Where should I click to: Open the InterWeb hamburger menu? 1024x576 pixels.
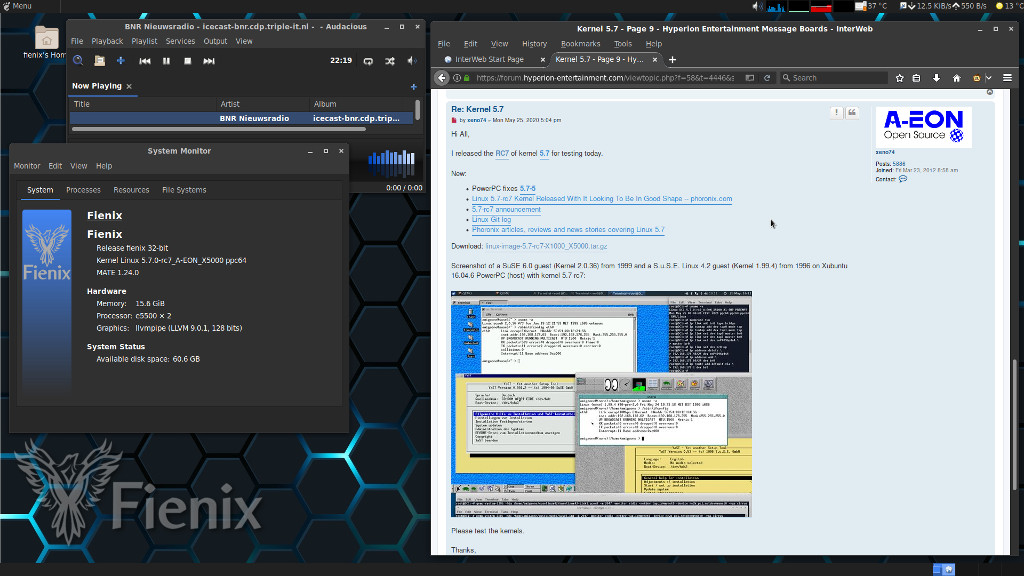point(1008,78)
